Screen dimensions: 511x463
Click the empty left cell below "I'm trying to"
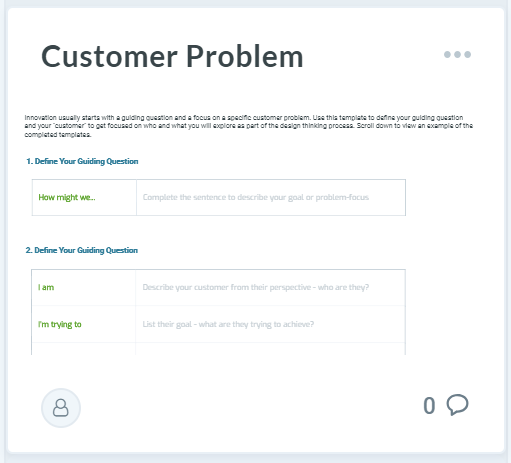[x=84, y=349]
